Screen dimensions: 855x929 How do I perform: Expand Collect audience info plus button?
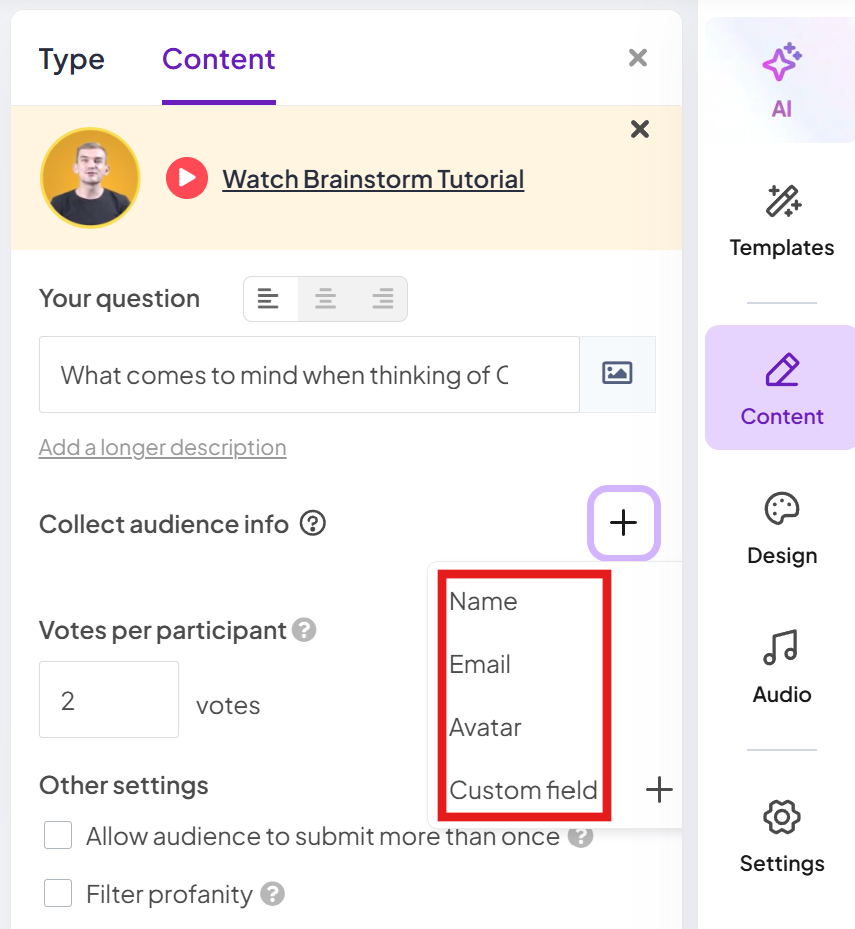pyautogui.click(x=623, y=523)
